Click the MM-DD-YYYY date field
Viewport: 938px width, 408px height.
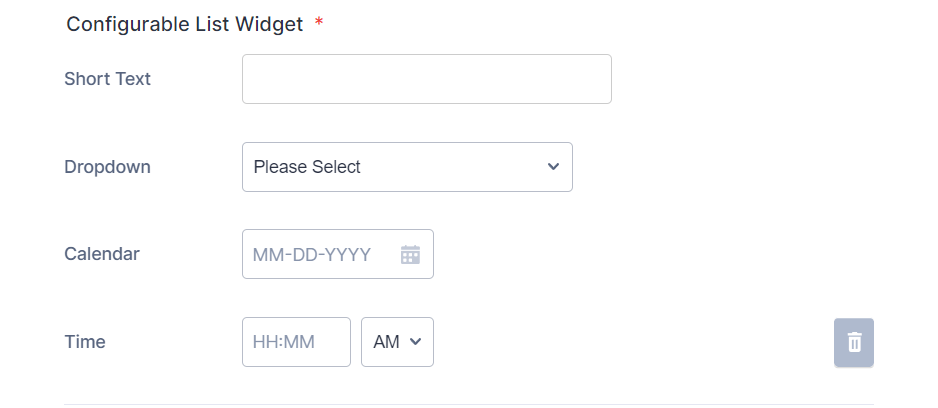(x=320, y=255)
